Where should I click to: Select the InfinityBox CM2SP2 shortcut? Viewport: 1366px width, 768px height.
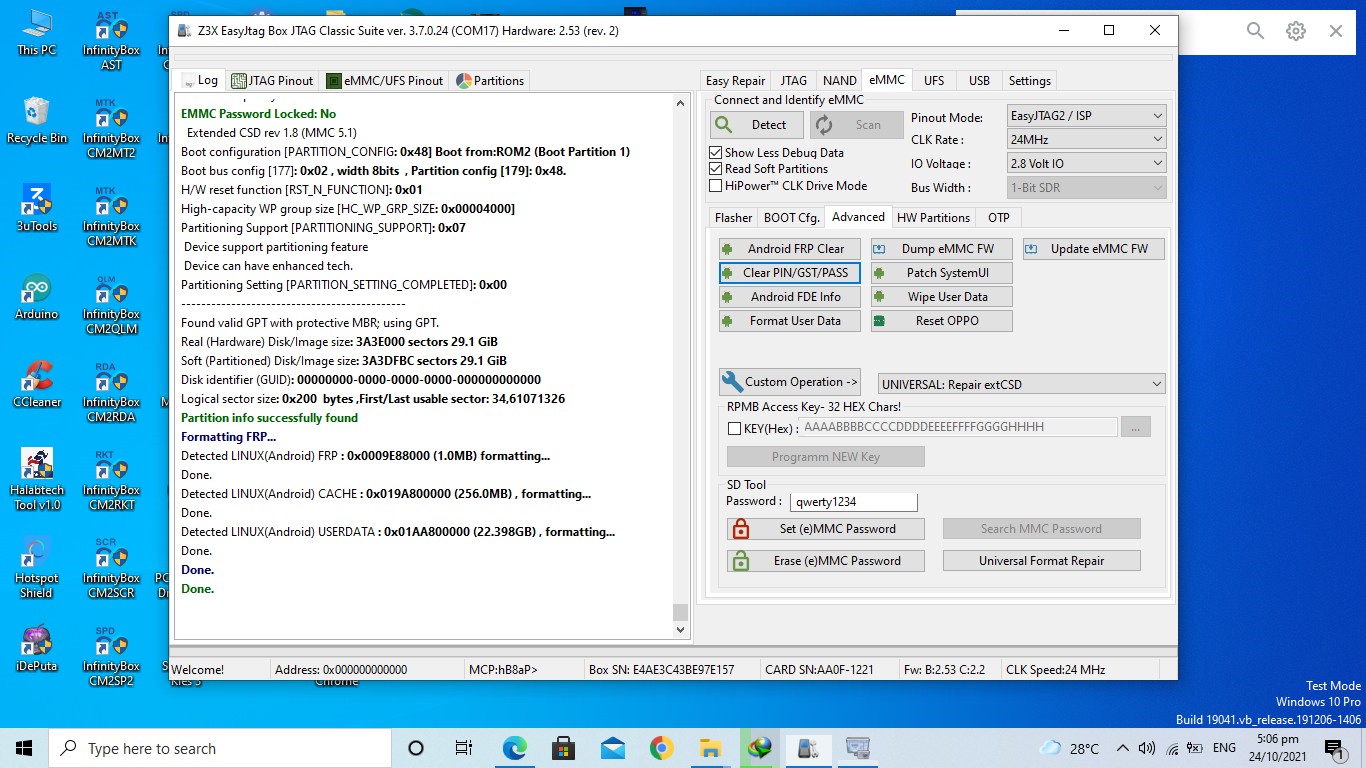(111, 656)
